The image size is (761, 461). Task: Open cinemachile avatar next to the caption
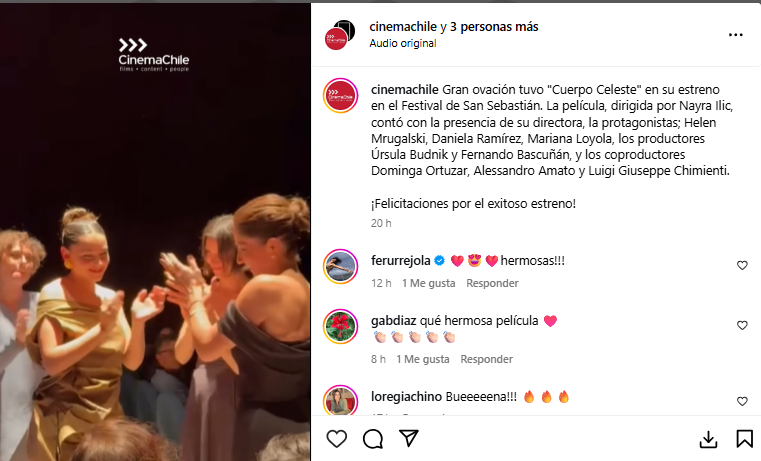click(341, 95)
